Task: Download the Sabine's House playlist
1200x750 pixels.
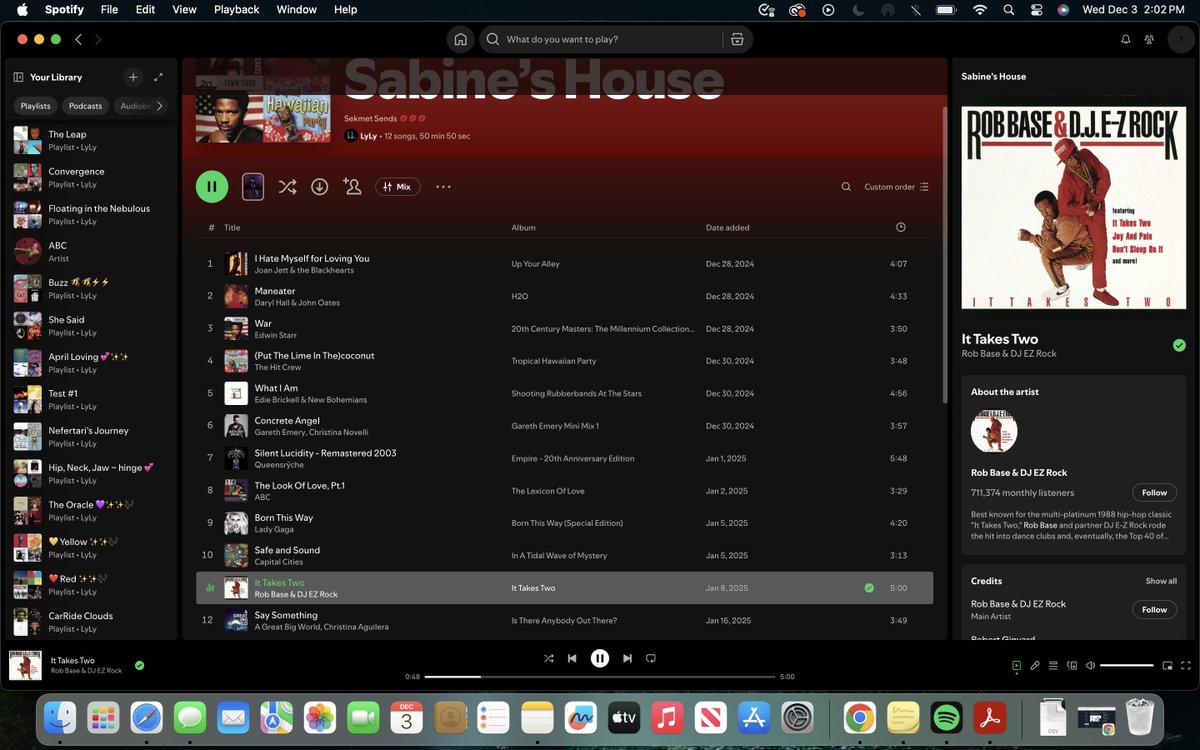Action: pos(320,187)
